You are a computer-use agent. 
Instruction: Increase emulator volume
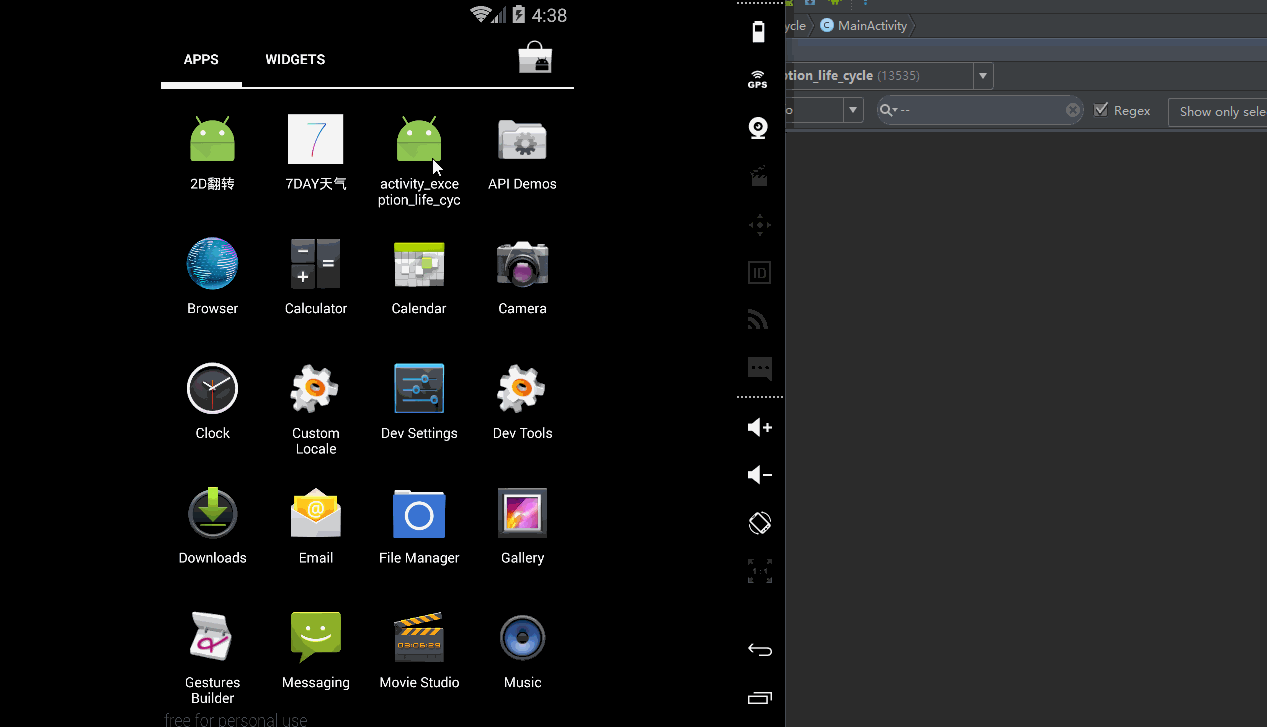tap(759, 427)
